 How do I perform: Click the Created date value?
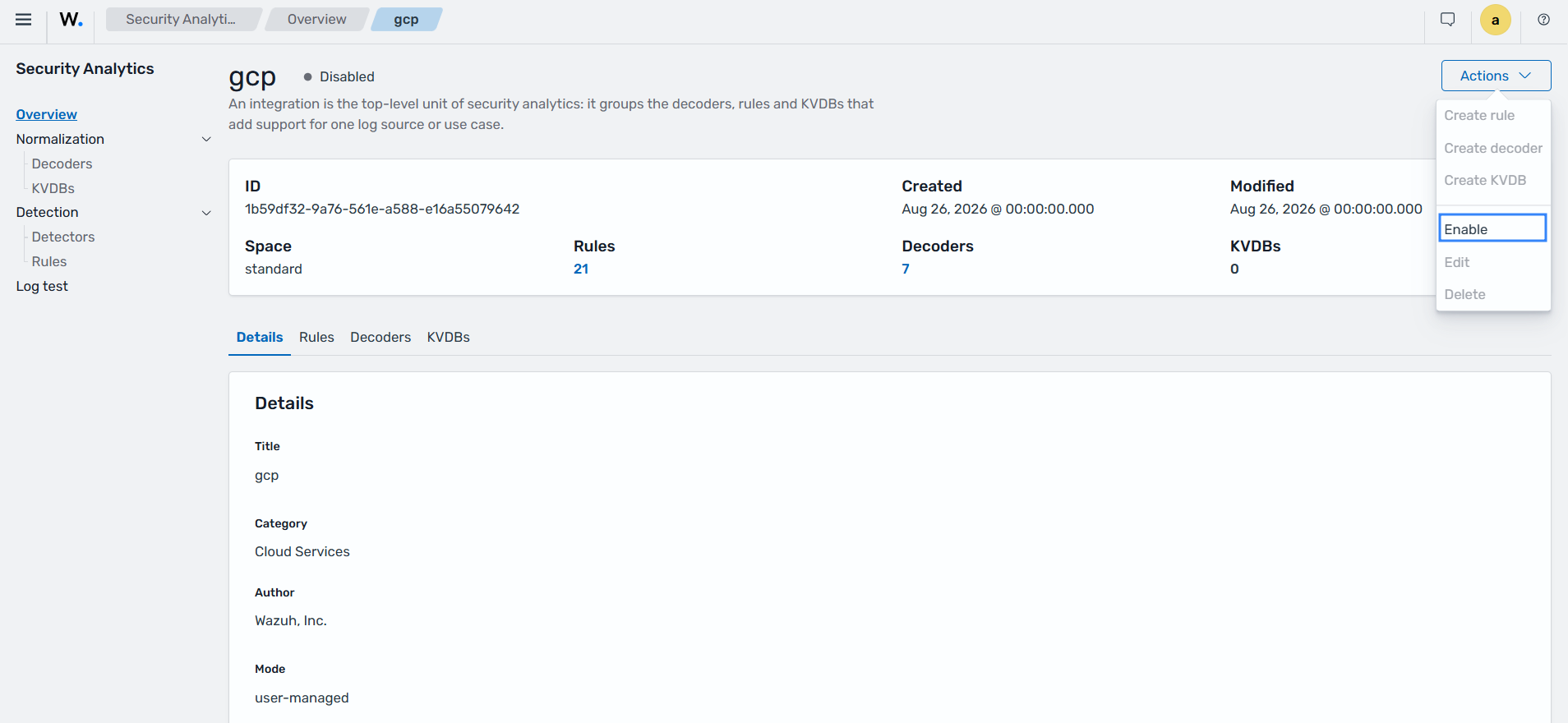(998, 210)
